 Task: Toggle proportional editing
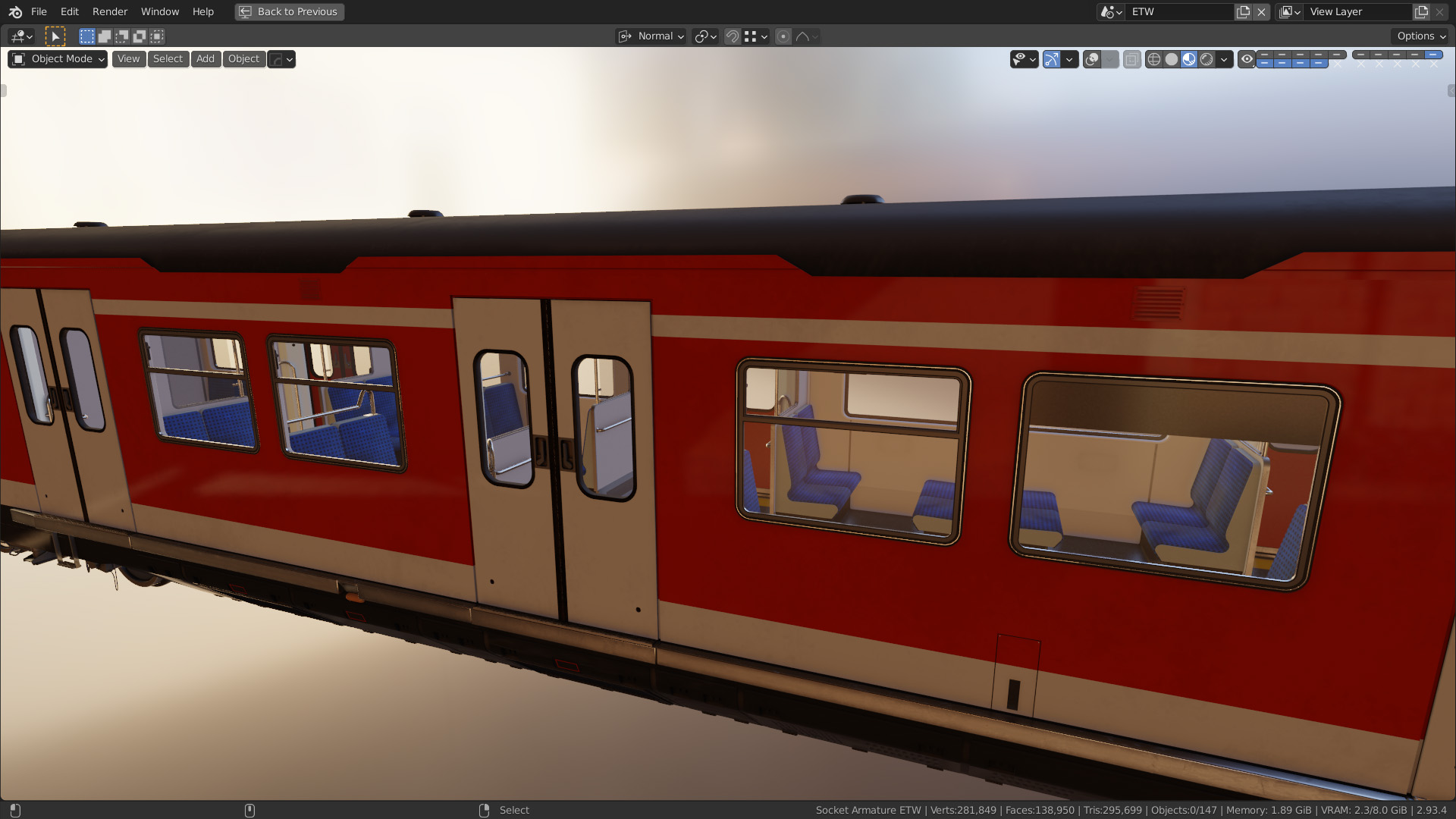(783, 36)
